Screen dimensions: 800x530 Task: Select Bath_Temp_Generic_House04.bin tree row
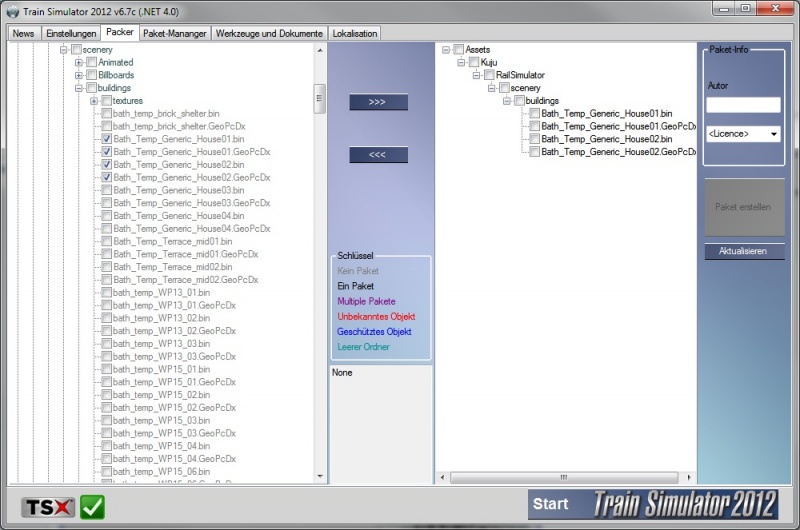179,216
